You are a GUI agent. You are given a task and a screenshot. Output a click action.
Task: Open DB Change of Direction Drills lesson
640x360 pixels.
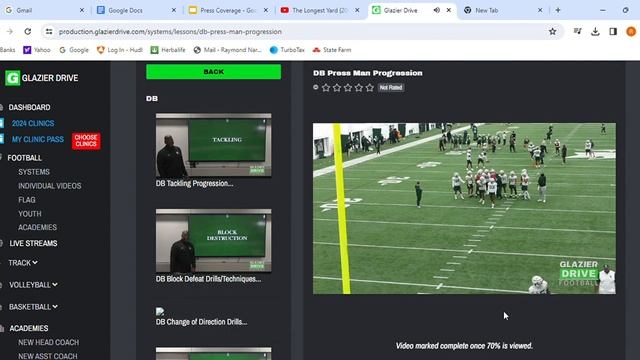pyautogui.click(x=201, y=322)
